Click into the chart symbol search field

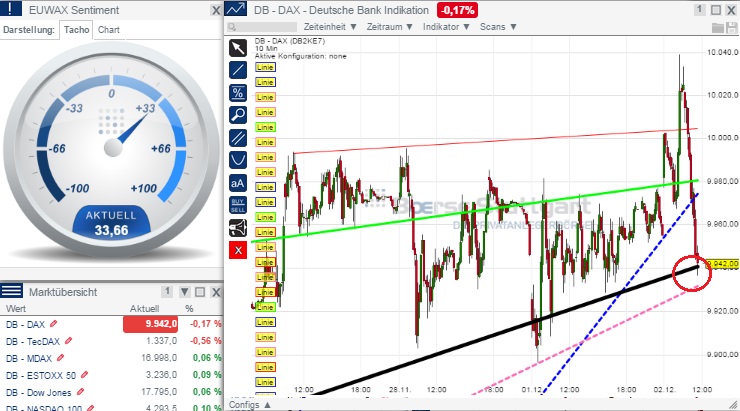[262, 27]
